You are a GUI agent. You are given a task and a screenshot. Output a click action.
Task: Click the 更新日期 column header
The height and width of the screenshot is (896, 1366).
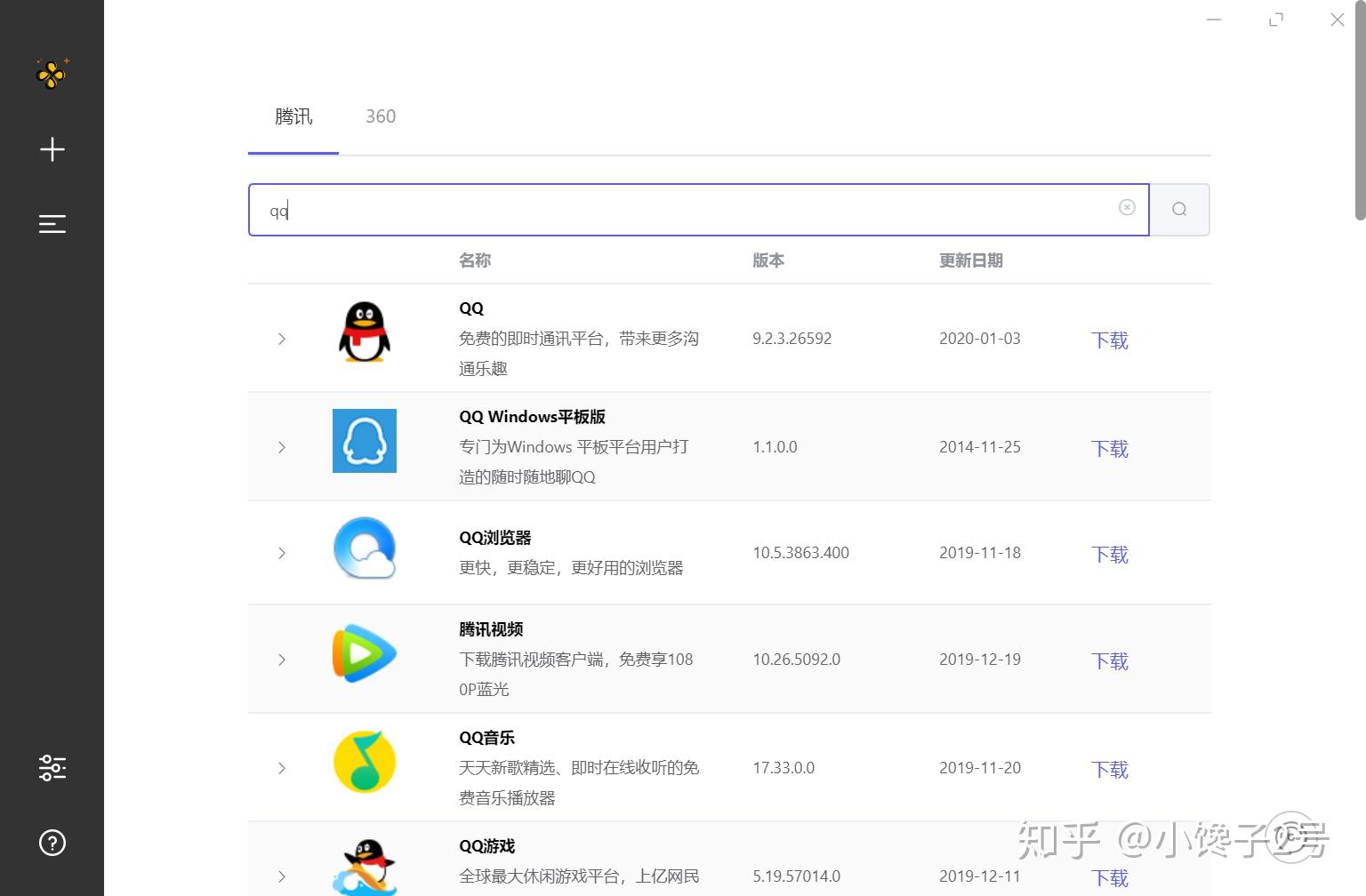click(971, 260)
